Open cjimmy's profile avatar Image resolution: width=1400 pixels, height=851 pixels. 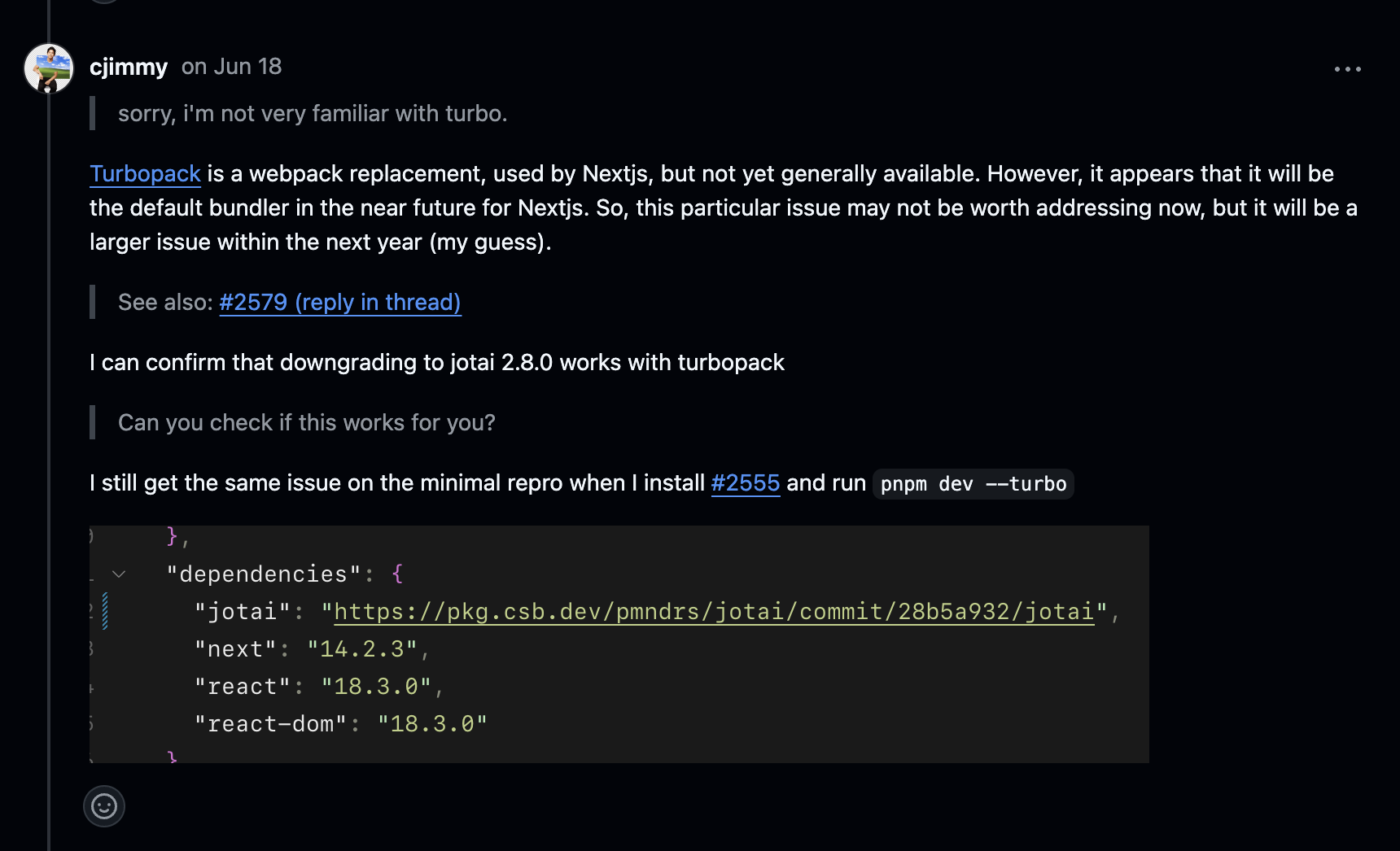pyautogui.click(x=49, y=68)
